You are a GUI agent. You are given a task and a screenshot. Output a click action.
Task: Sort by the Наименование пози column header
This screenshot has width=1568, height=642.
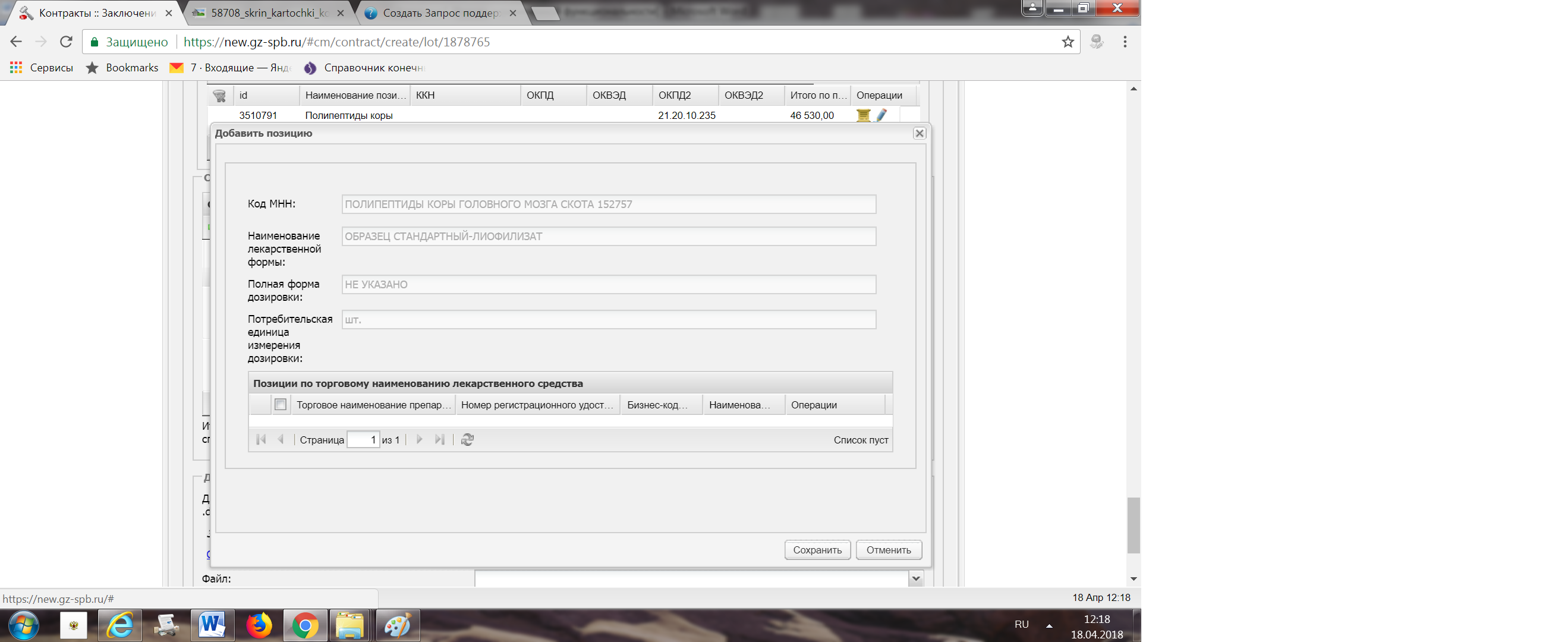coord(355,96)
